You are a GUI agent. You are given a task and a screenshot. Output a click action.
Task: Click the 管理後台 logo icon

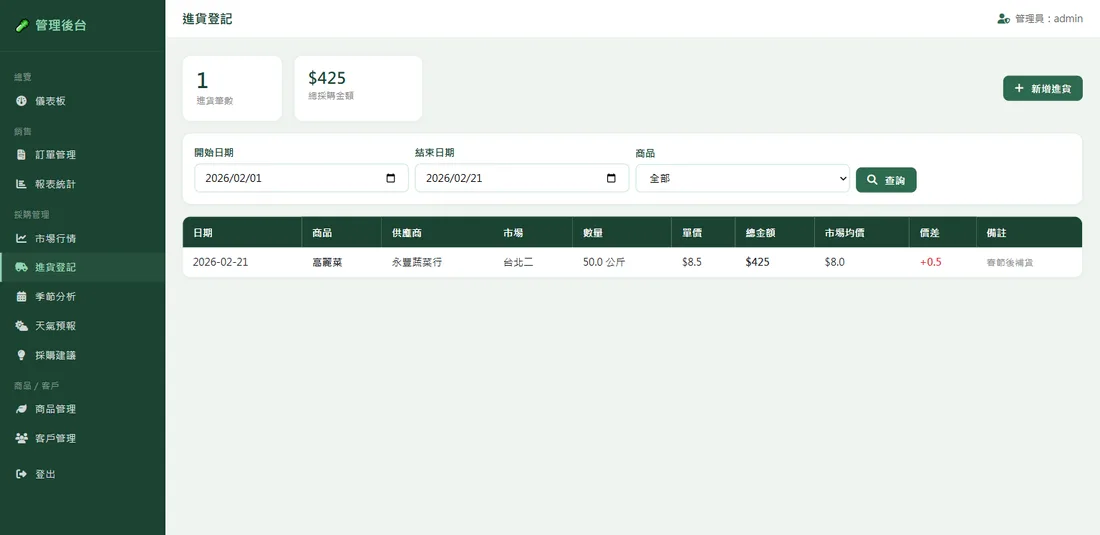pyautogui.click(x=22, y=26)
